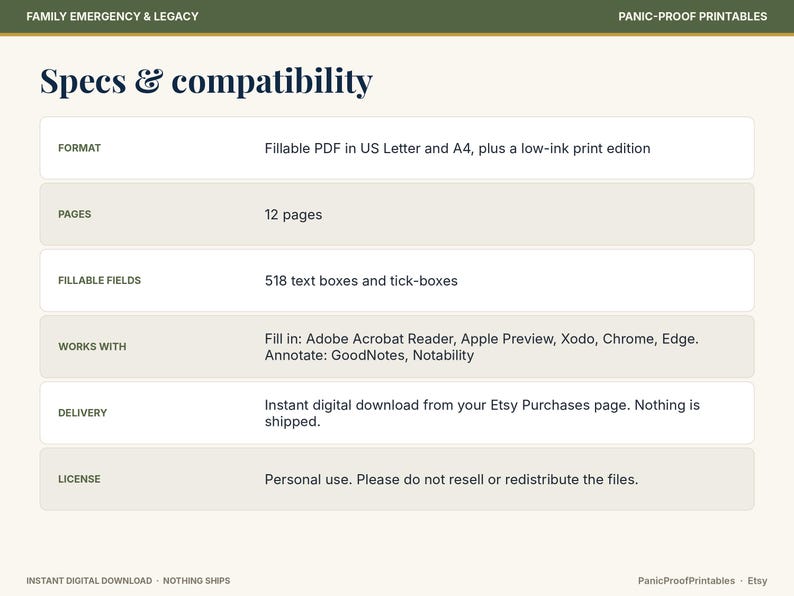The image size is (794, 596).
Task: Click the '12 pages' value
Action: (293, 215)
